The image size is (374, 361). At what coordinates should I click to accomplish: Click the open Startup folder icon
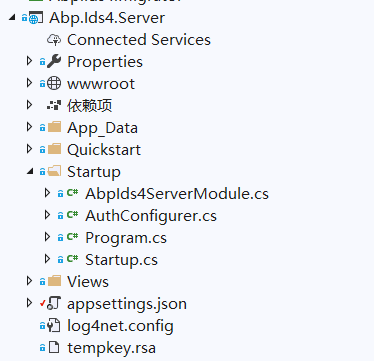pyautogui.click(x=54, y=171)
